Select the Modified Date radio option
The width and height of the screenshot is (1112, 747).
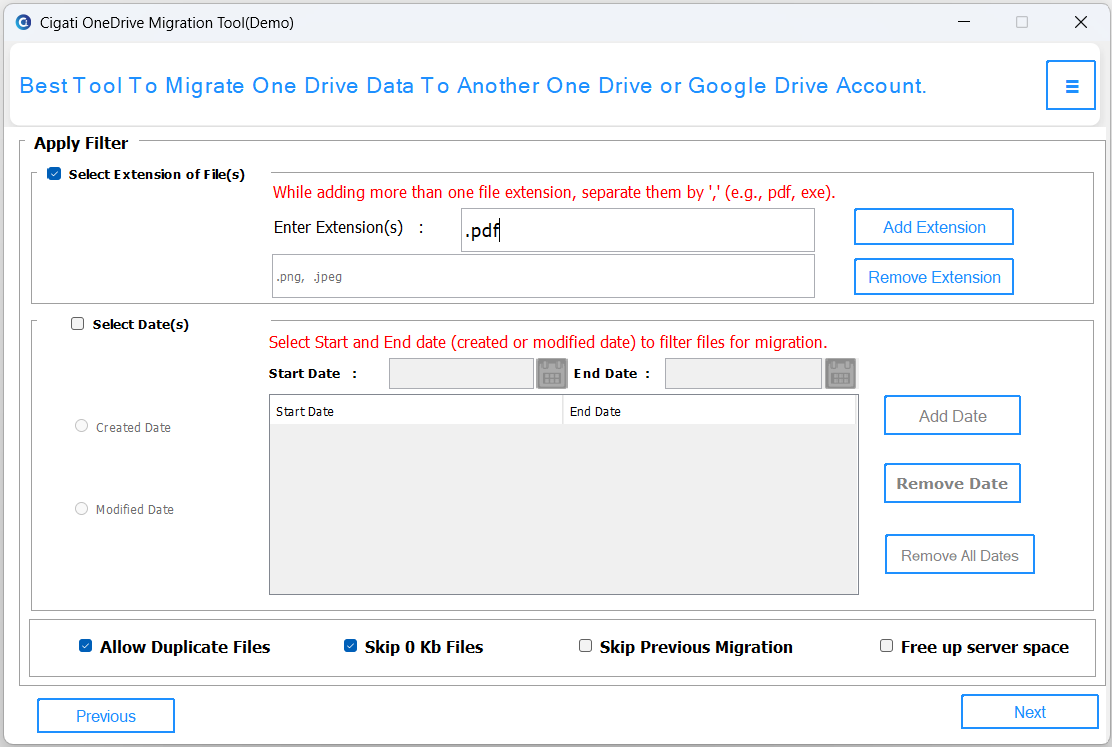coord(82,509)
